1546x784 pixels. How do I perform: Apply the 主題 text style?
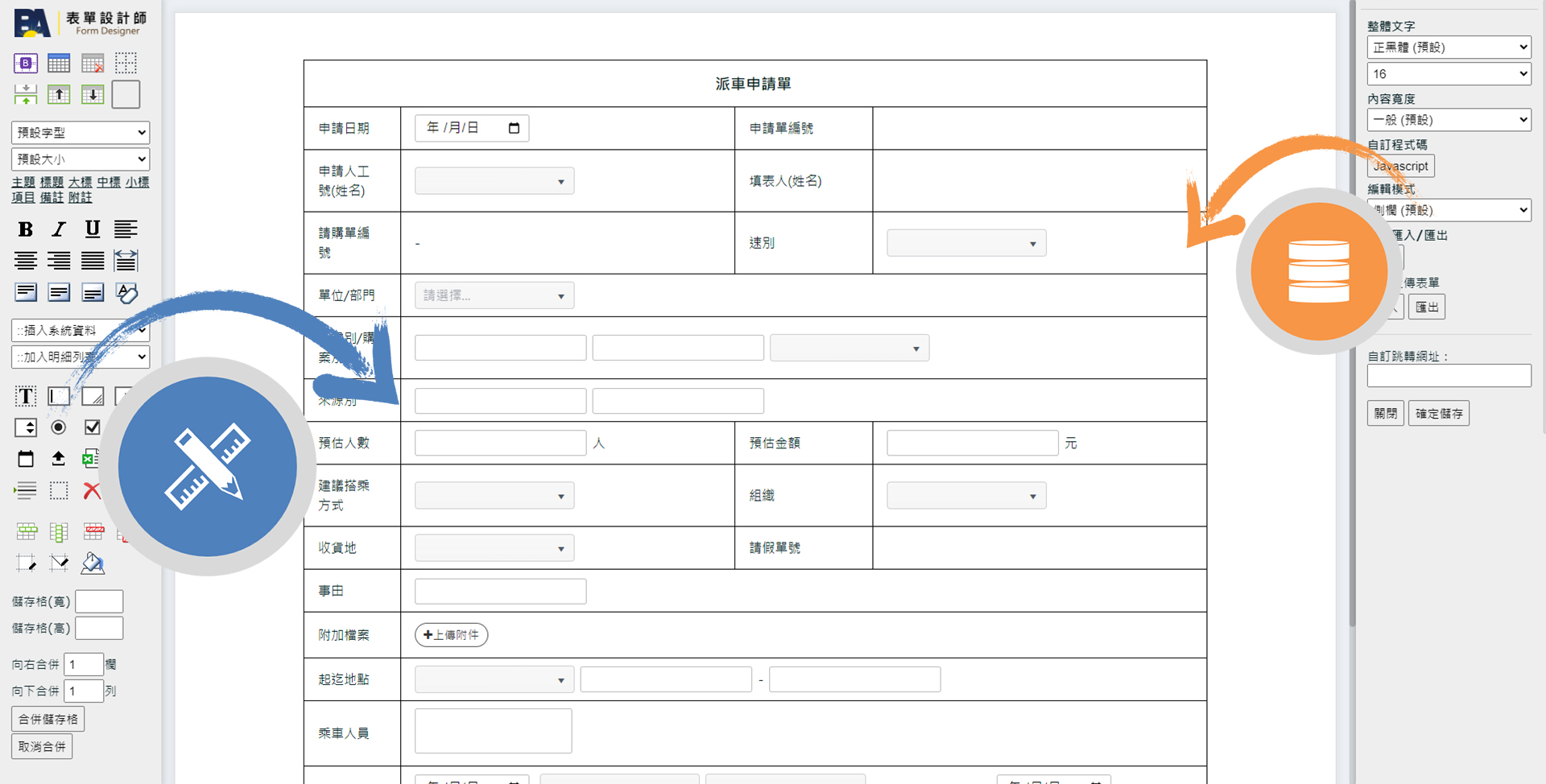[x=23, y=182]
